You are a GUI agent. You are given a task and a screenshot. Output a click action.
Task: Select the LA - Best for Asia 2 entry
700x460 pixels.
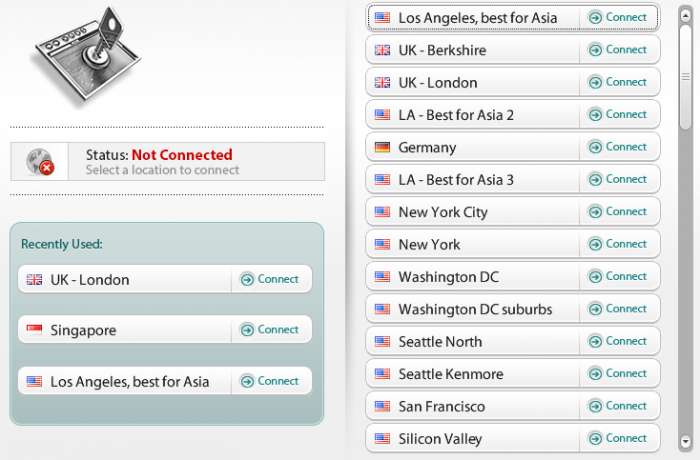point(470,115)
